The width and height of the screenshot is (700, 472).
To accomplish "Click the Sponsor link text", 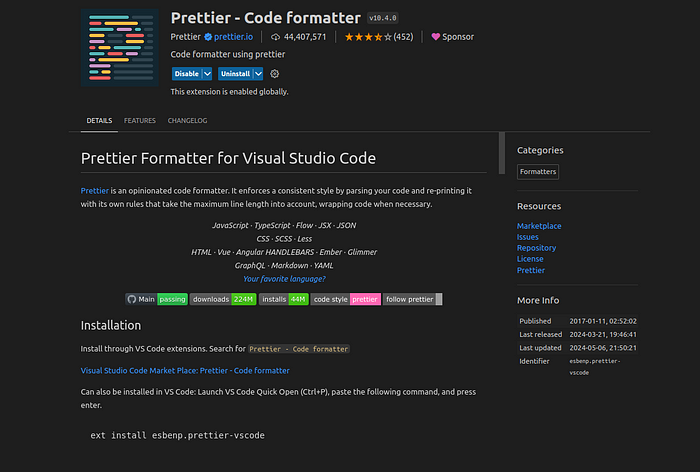I will click(x=458, y=37).
